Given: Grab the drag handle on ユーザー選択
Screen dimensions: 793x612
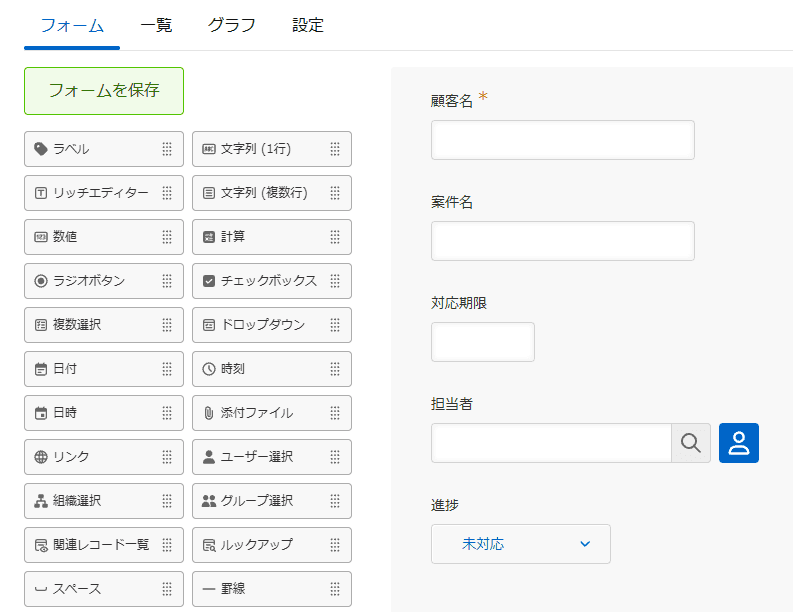Looking at the screenshot, I should 335,457.
